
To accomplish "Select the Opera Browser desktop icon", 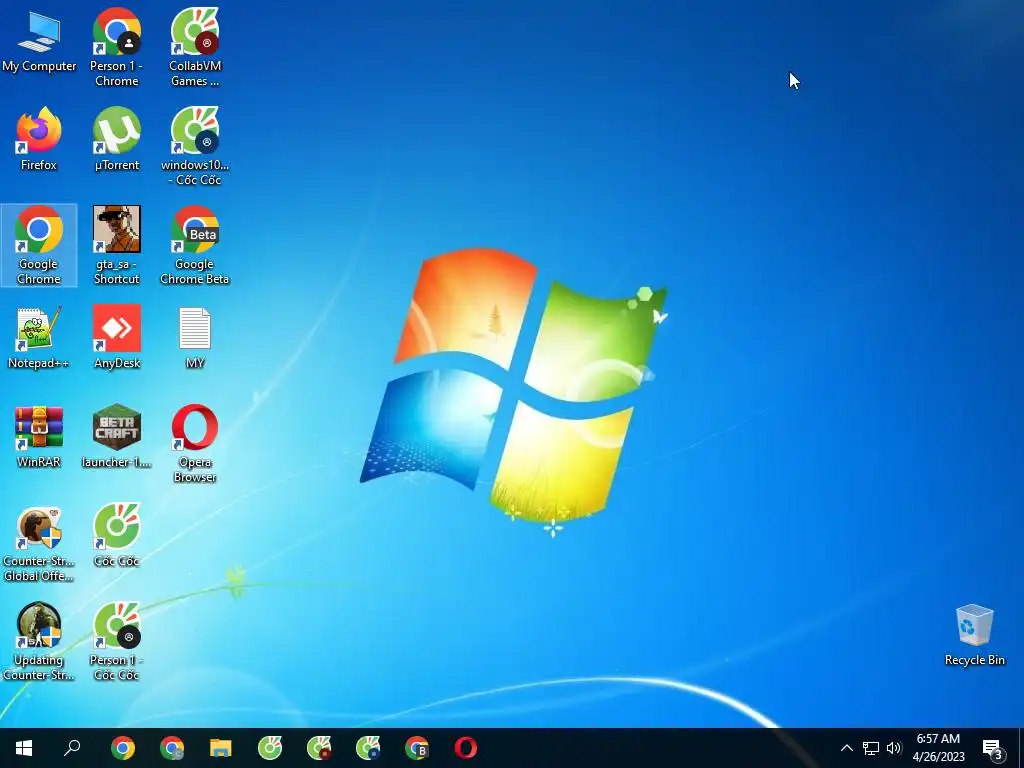I will click(x=195, y=444).
